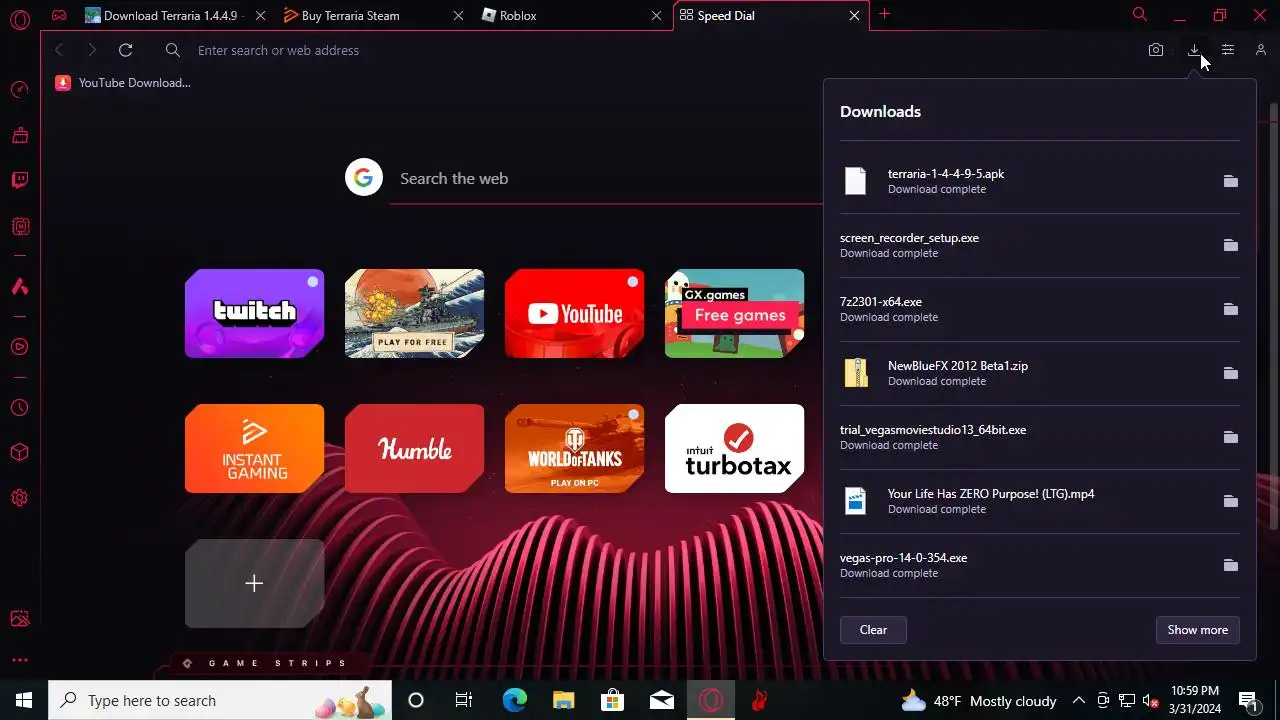Open Microsoft Store from taskbar

pos(613,700)
